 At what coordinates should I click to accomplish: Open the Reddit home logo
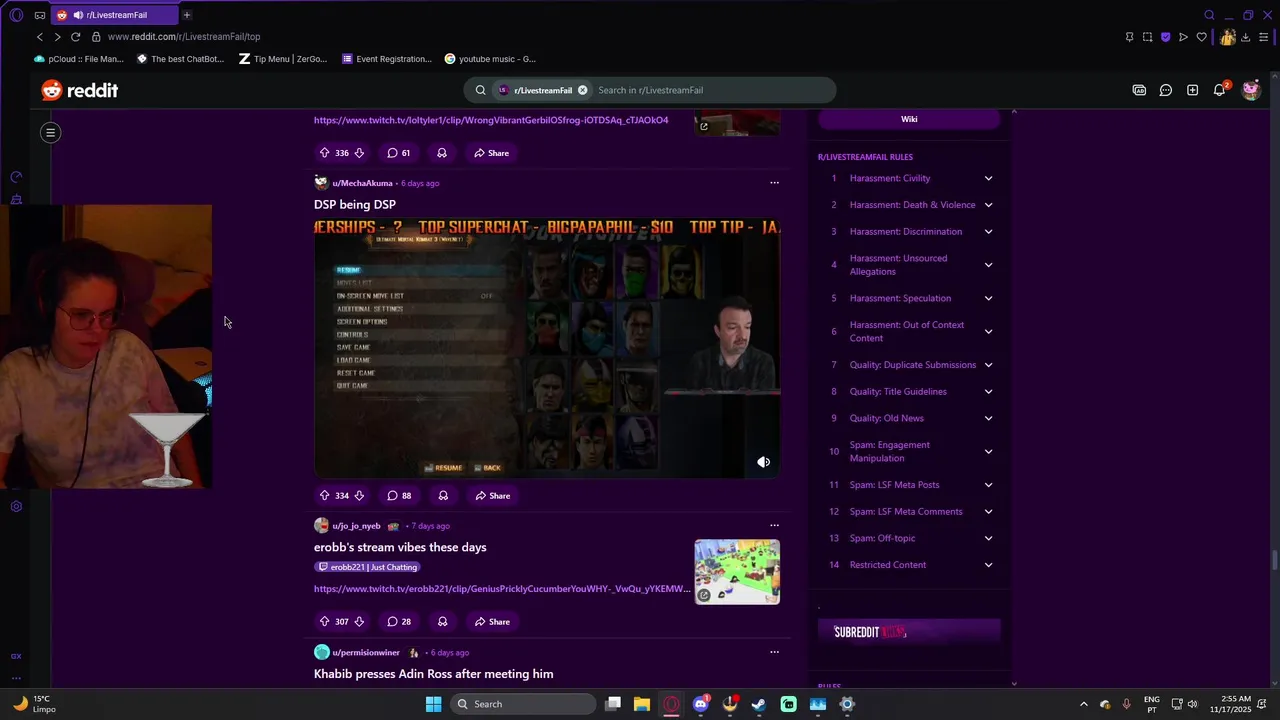pos(80,90)
